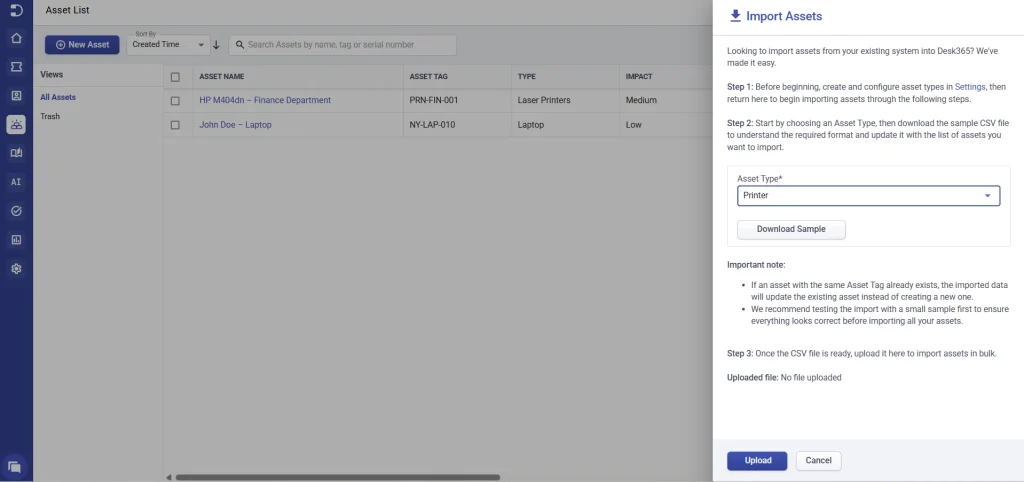Toggle sort direction arrow next to Created Time
The height and width of the screenshot is (482, 1024).
pyautogui.click(x=216, y=45)
